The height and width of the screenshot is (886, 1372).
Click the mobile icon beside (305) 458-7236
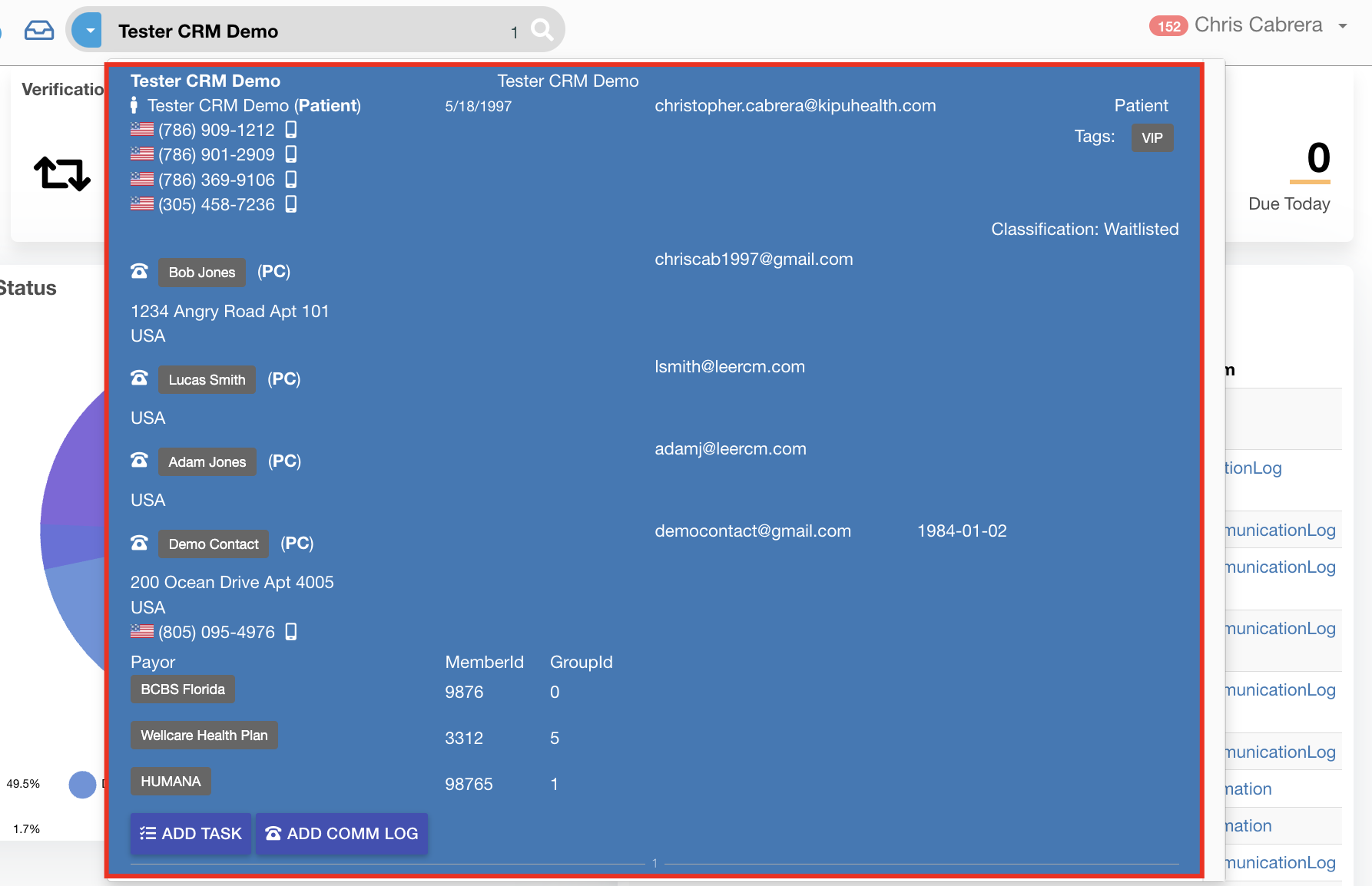291,204
